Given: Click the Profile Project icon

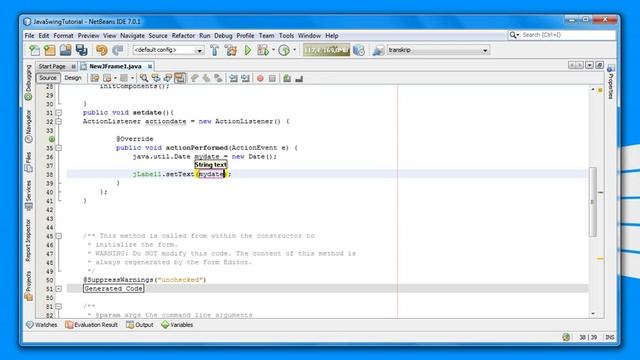Looking at the screenshot, I should click(284, 50).
